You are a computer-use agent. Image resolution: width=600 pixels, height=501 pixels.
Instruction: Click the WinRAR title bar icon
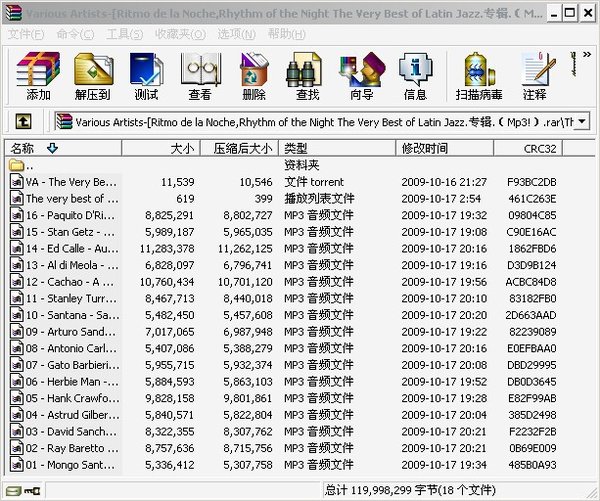click(x=14, y=13)
